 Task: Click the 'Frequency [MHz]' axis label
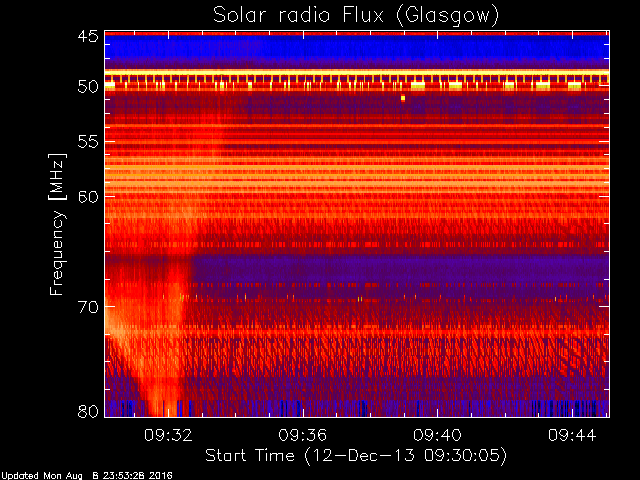(x=57, y=224)
